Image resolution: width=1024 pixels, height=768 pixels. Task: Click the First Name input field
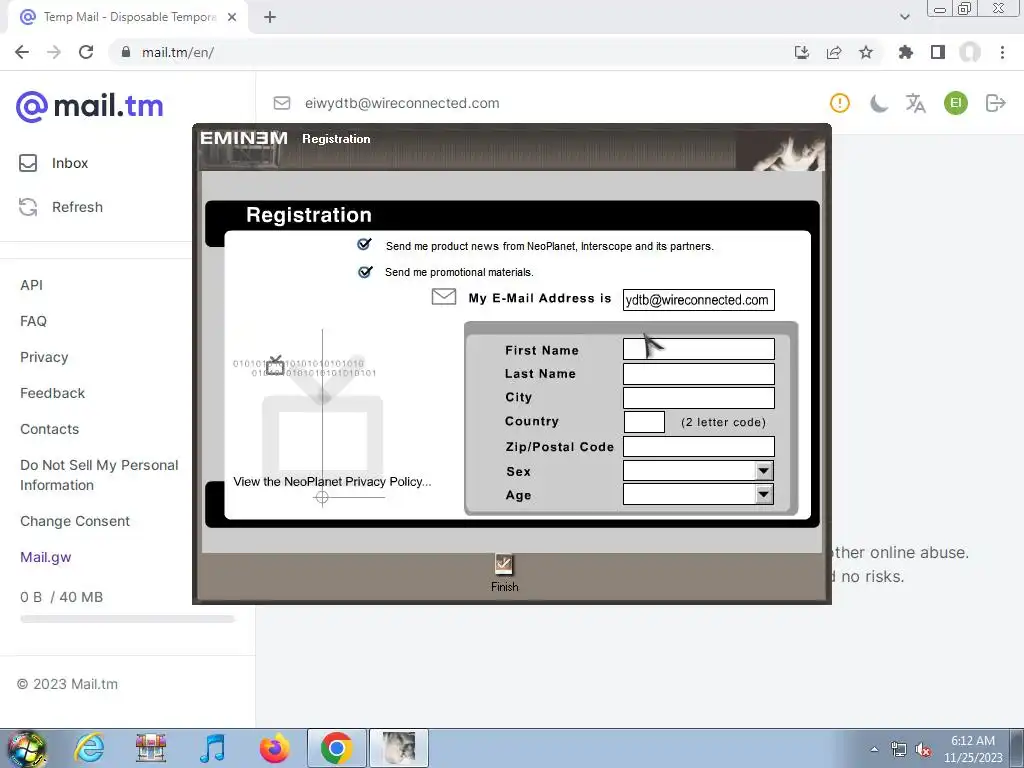(699, 349)
